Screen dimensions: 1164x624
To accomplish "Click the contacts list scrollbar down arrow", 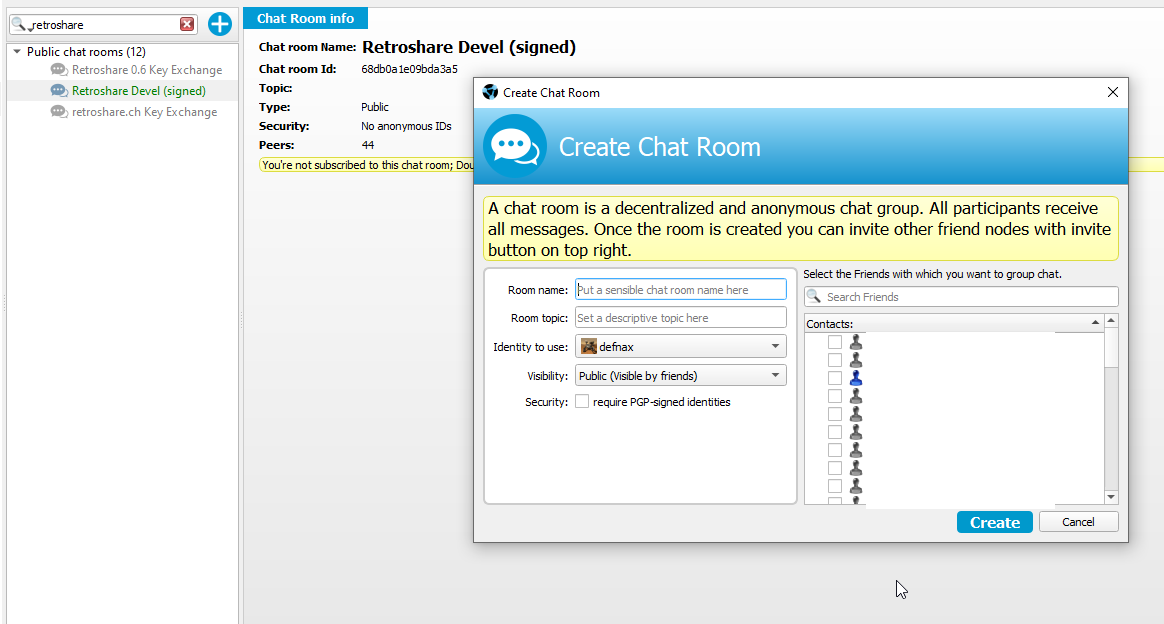I will pyautogui.click(x=1111, y=497).
